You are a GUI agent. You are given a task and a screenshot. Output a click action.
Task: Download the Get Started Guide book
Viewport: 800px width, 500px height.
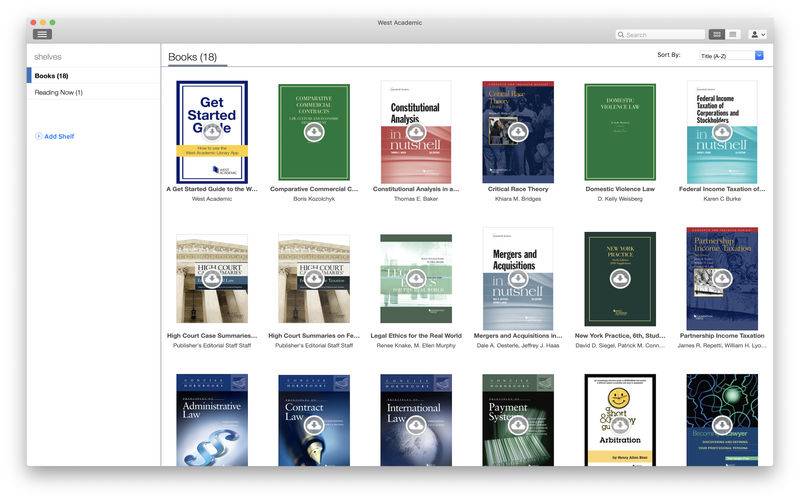[x=212, y=132]
